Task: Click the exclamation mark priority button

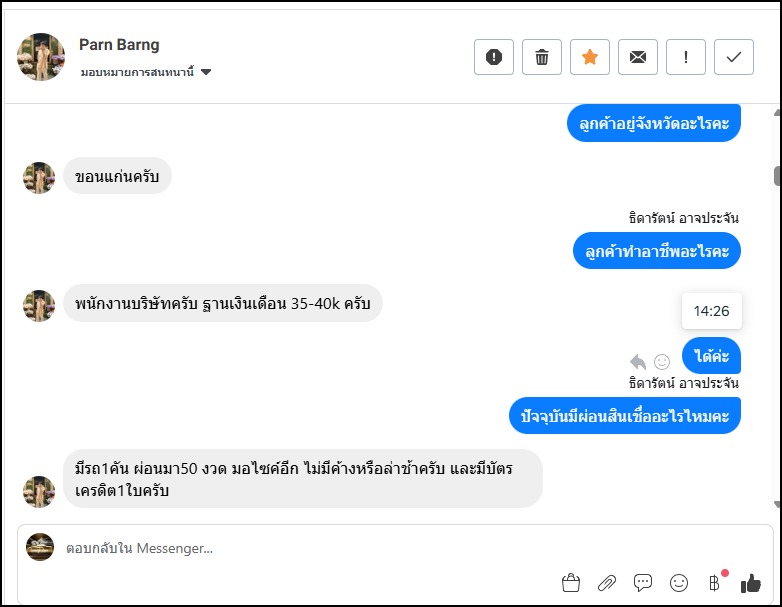Action: coord(686,57)
